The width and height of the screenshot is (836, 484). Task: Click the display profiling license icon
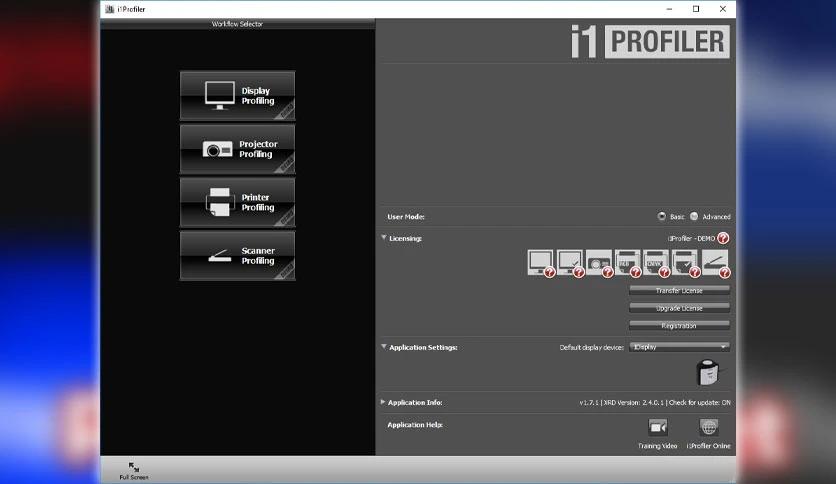click(540, 263)
